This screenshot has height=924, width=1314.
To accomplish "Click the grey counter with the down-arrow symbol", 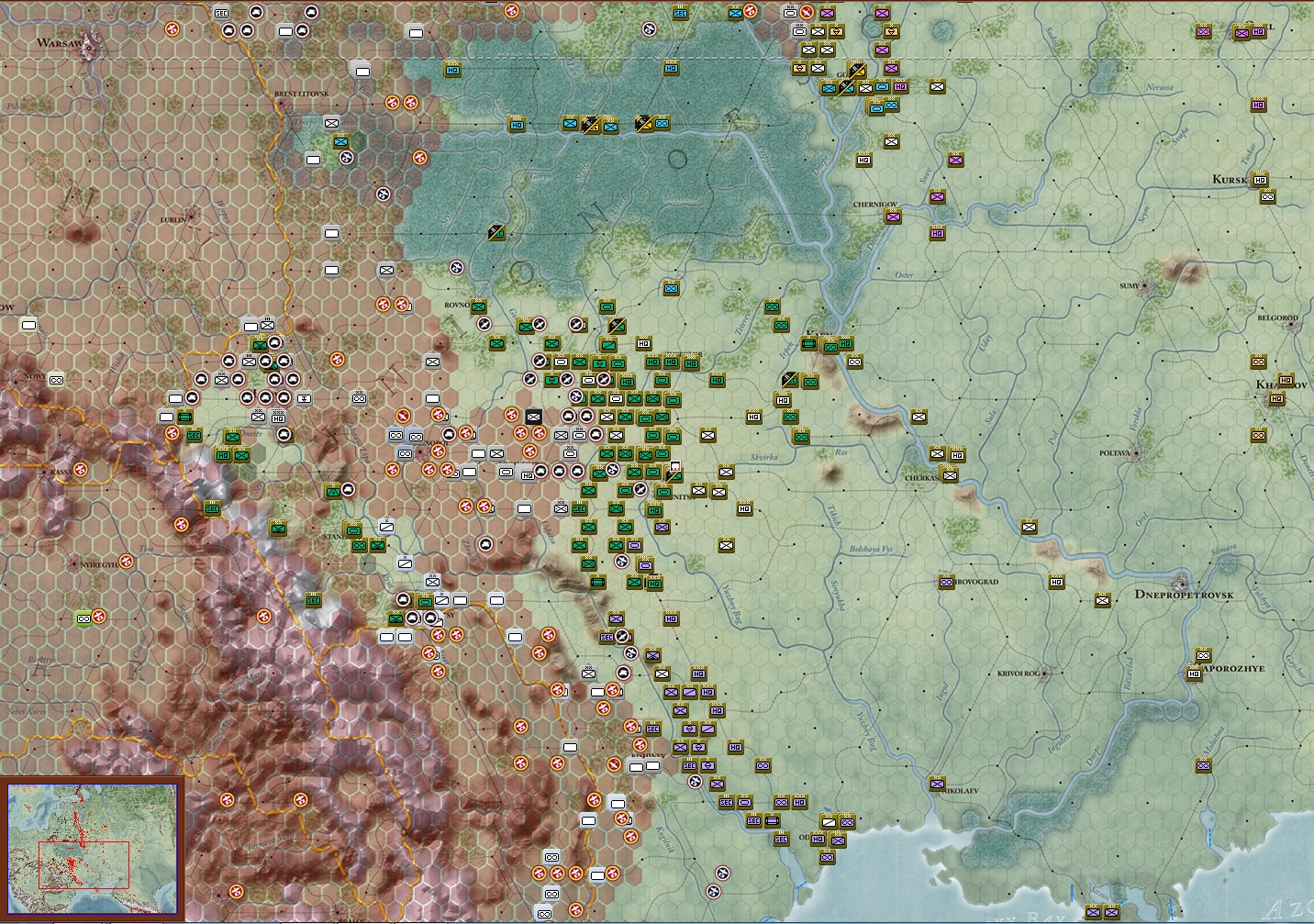I will 304,398.
